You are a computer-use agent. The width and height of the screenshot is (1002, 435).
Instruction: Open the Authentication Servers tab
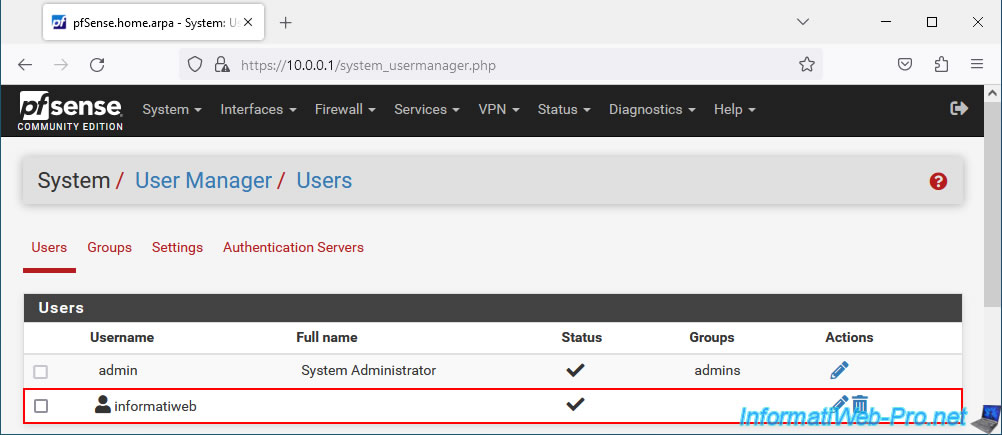click(x=293, y=247)
